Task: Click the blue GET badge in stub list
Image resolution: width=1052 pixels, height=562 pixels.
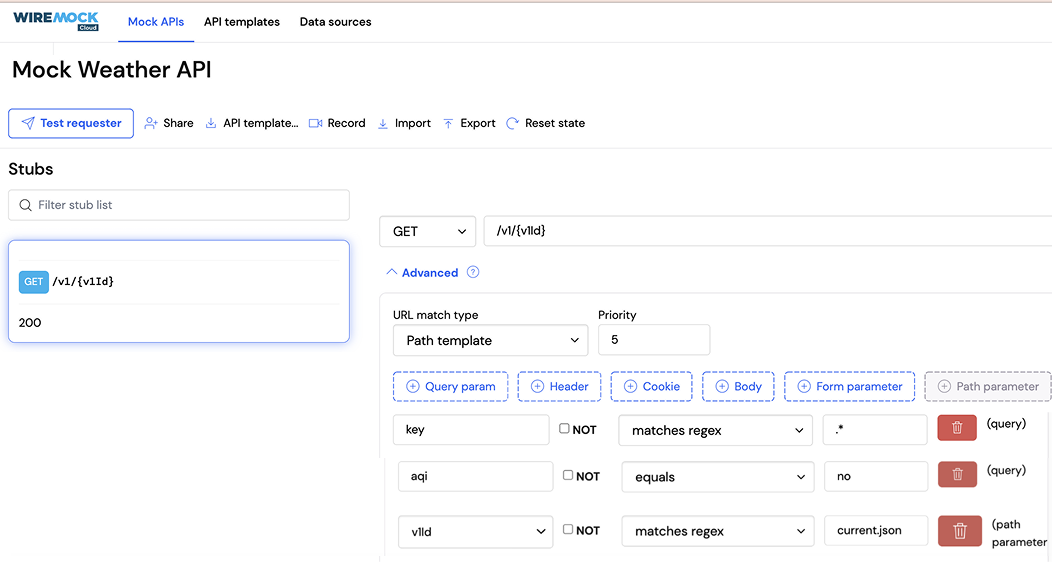Action: [x=34, y=282]
